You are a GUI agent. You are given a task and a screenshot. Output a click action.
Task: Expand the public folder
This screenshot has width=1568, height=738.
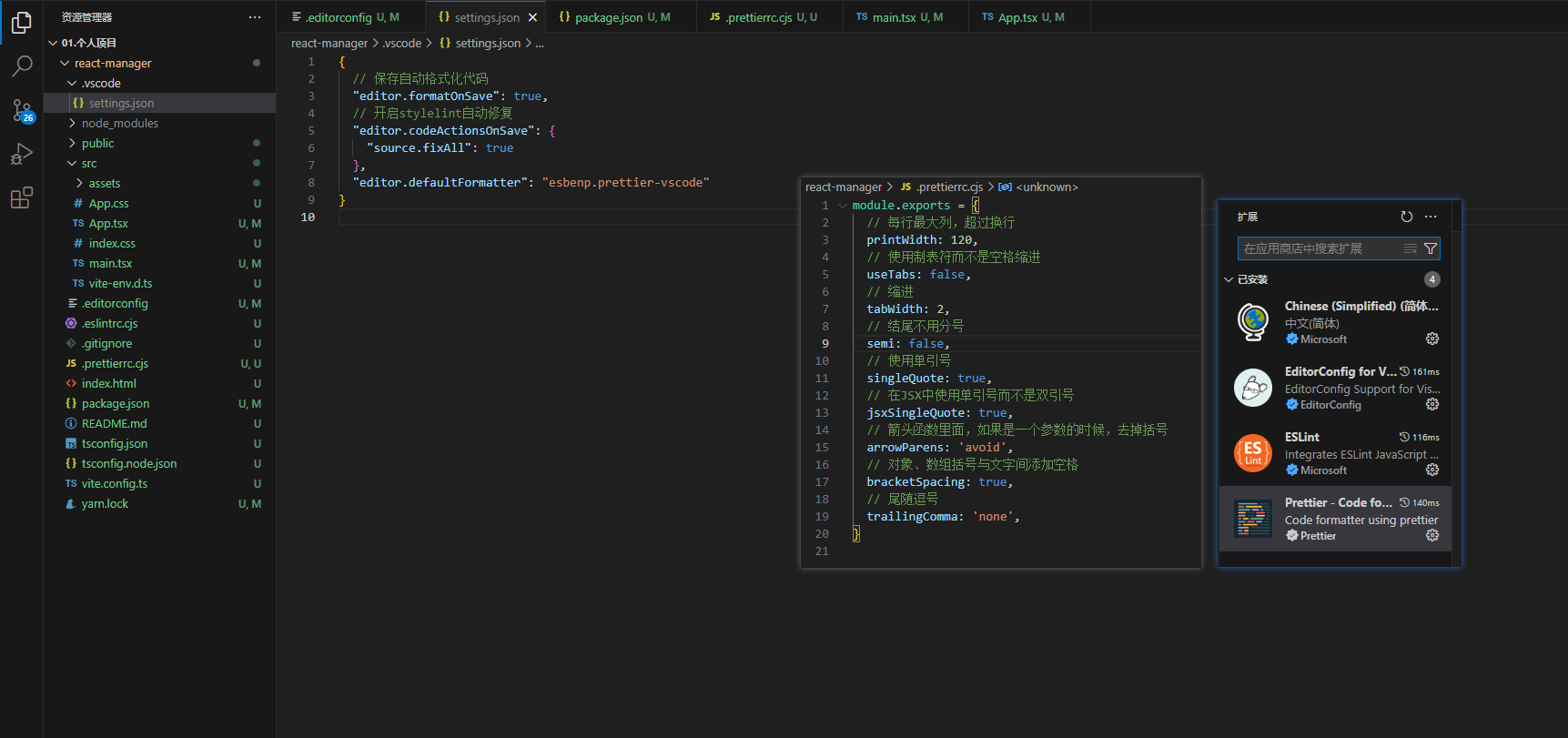(72, 143)
